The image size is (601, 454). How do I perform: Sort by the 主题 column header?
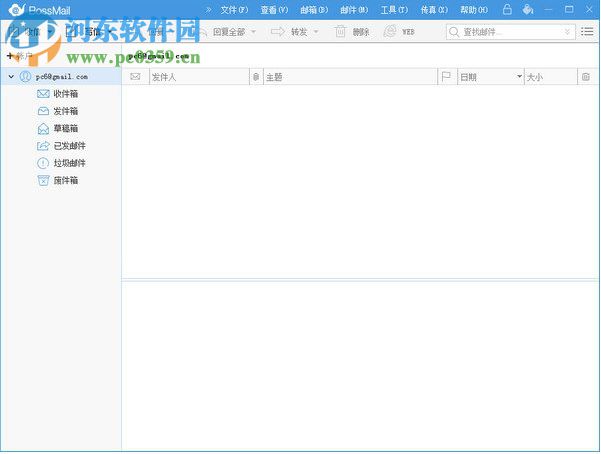click(350, 77)
